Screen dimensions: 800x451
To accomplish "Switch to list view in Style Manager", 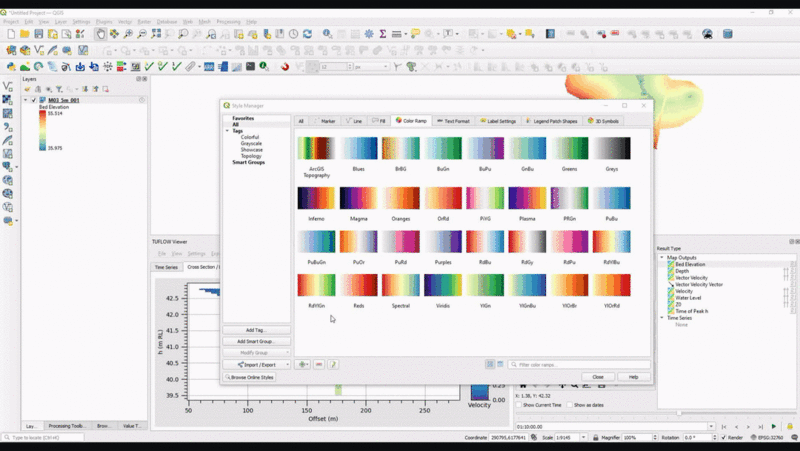I will [x=499, y=364].
